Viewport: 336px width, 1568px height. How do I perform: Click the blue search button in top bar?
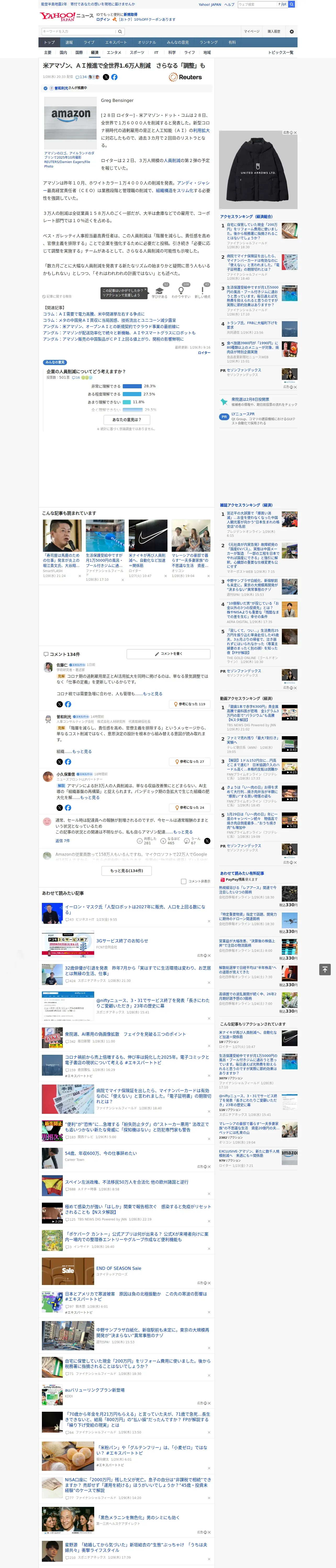tap(292, 4)
